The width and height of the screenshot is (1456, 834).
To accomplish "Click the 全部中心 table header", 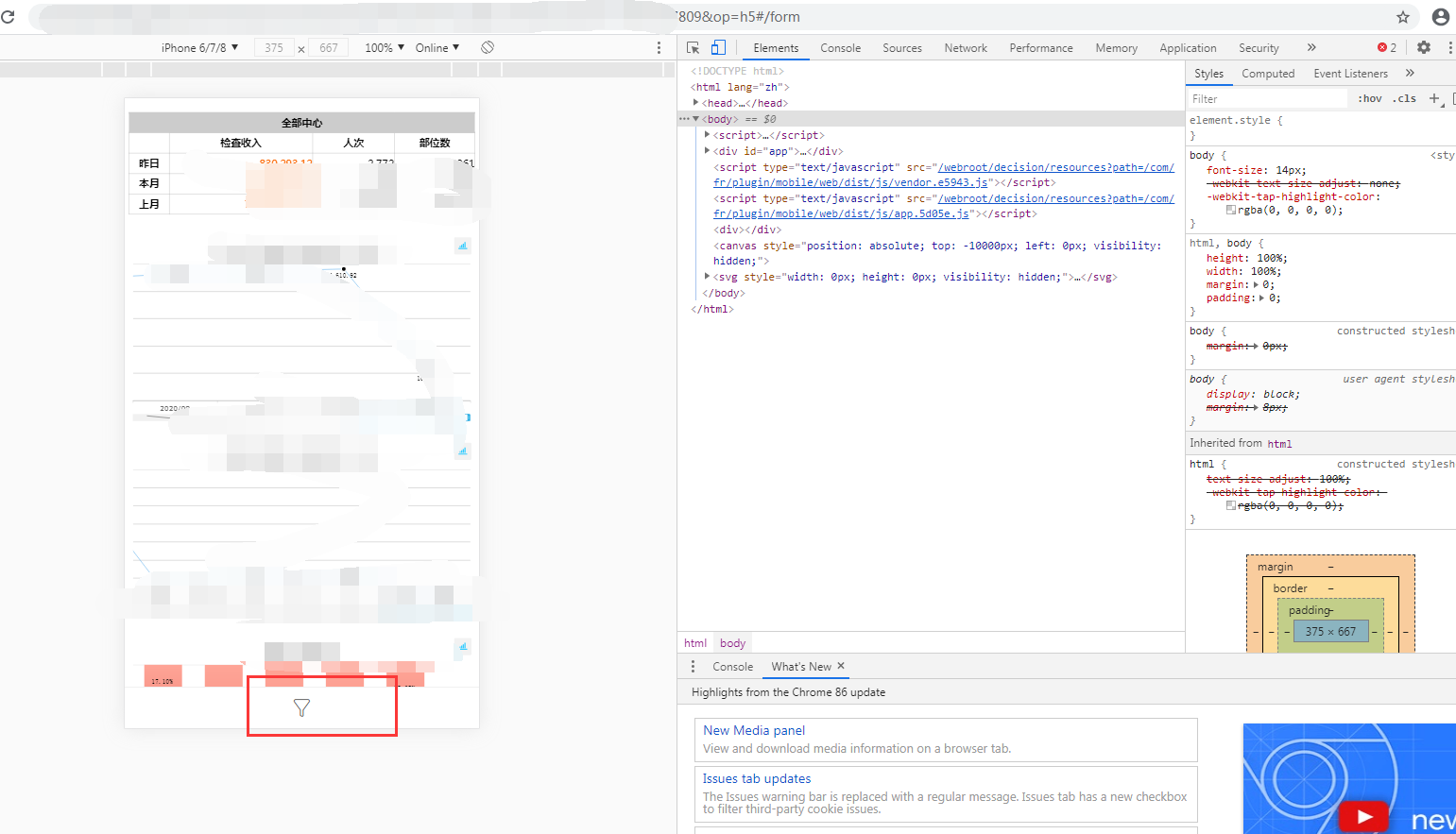I will click(301, 123).
